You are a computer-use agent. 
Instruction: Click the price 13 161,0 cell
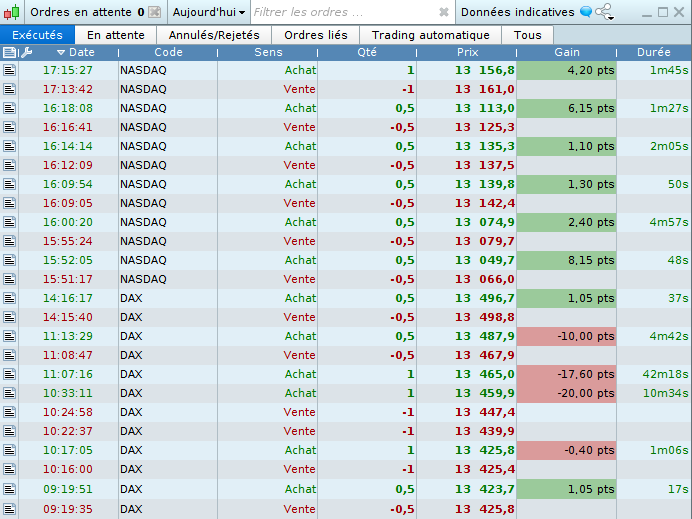pos(466,89)
